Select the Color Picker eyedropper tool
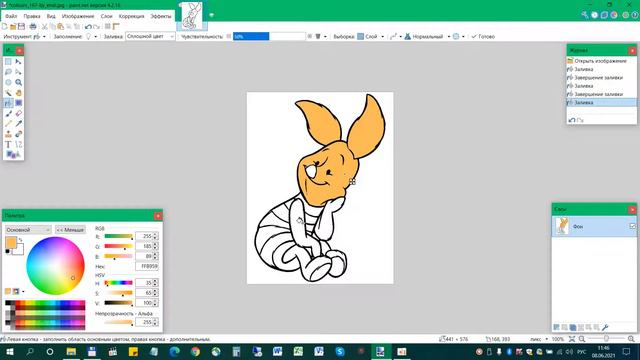This screenshot has width=640, height=360. [x=18, y=124]
